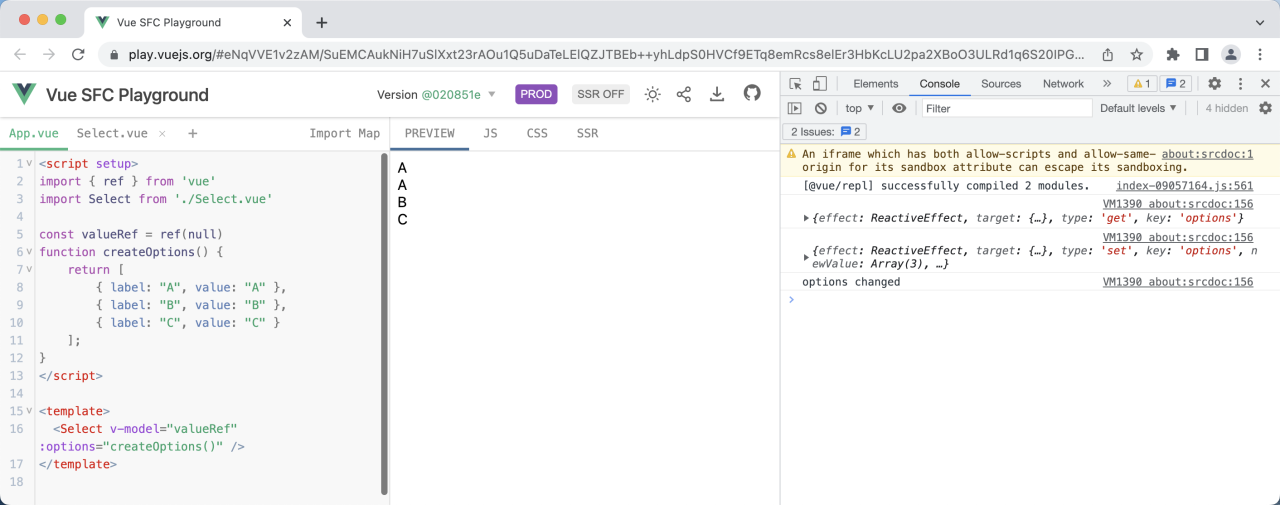This screenshot has height=505, width=1280.
Task: Click the inspect element picker icon
Action: click(795, 84)
